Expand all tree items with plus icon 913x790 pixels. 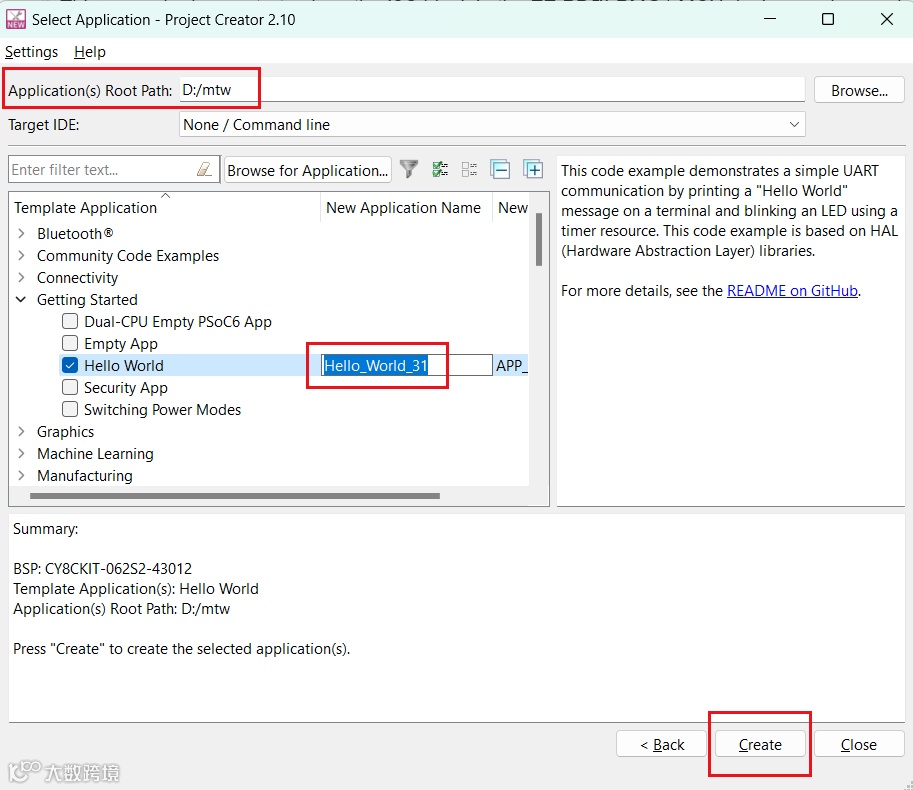(533, 169)
